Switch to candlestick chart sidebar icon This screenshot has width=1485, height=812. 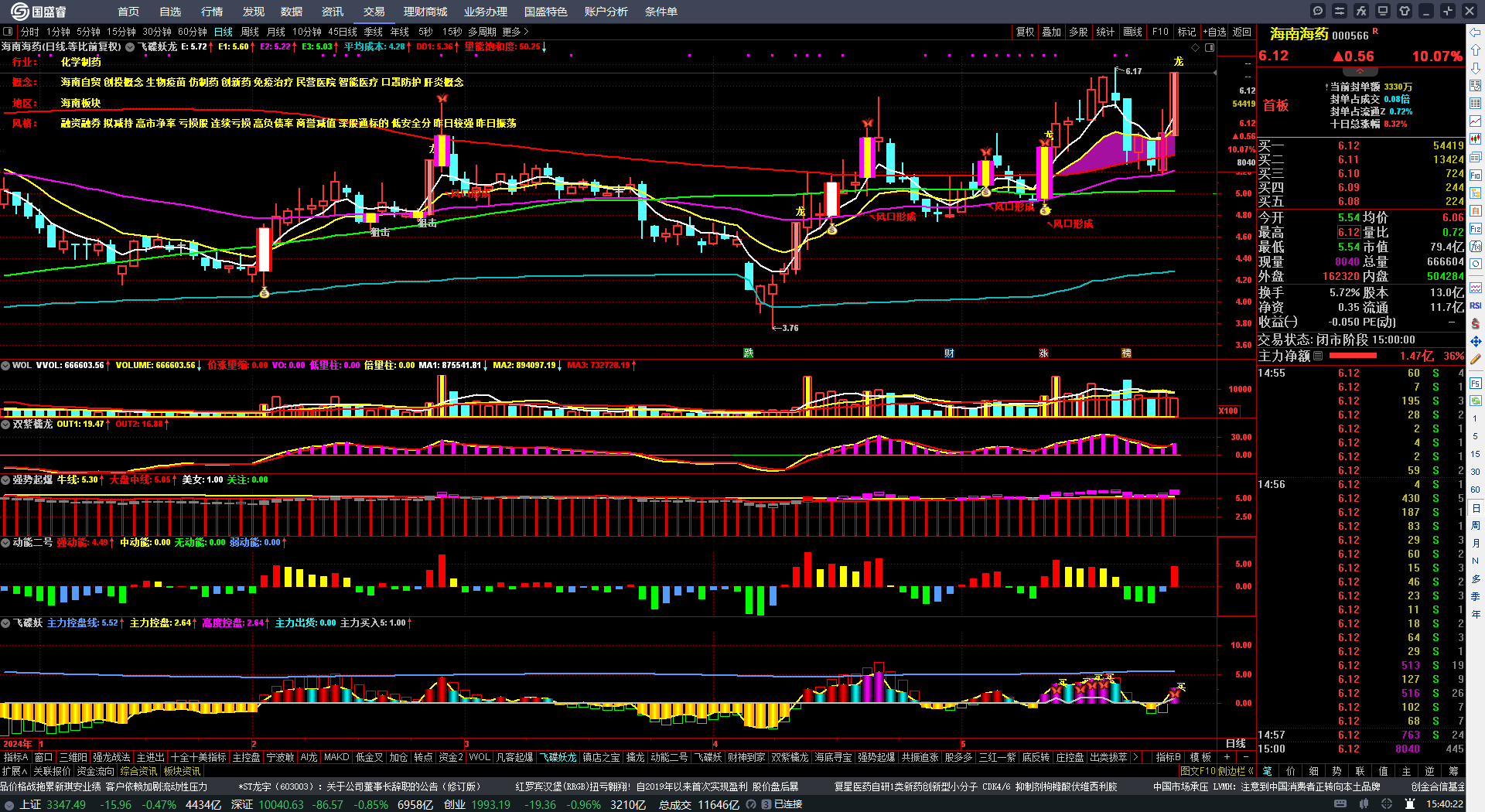point(1476,139)
